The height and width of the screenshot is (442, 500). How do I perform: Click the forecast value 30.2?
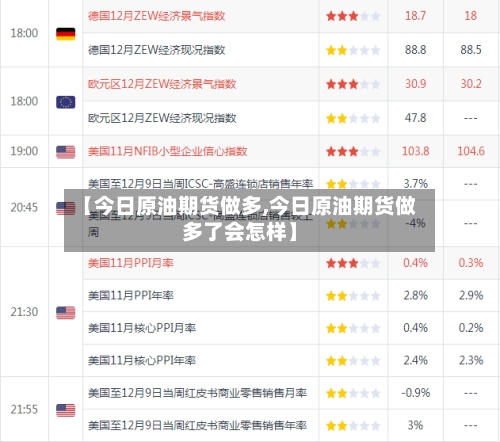click(x=471, y=84)
